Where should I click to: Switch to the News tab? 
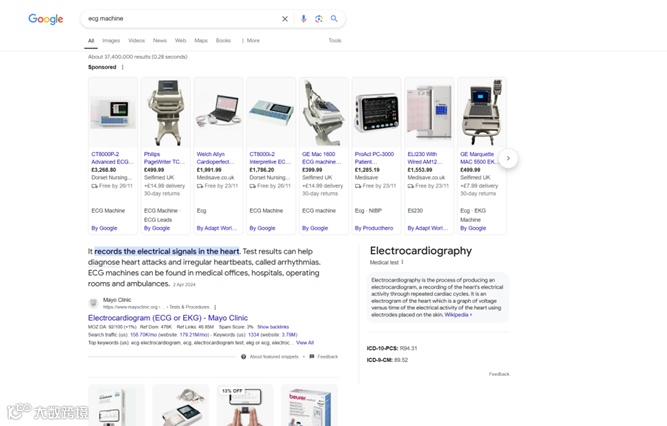[160, 40]
